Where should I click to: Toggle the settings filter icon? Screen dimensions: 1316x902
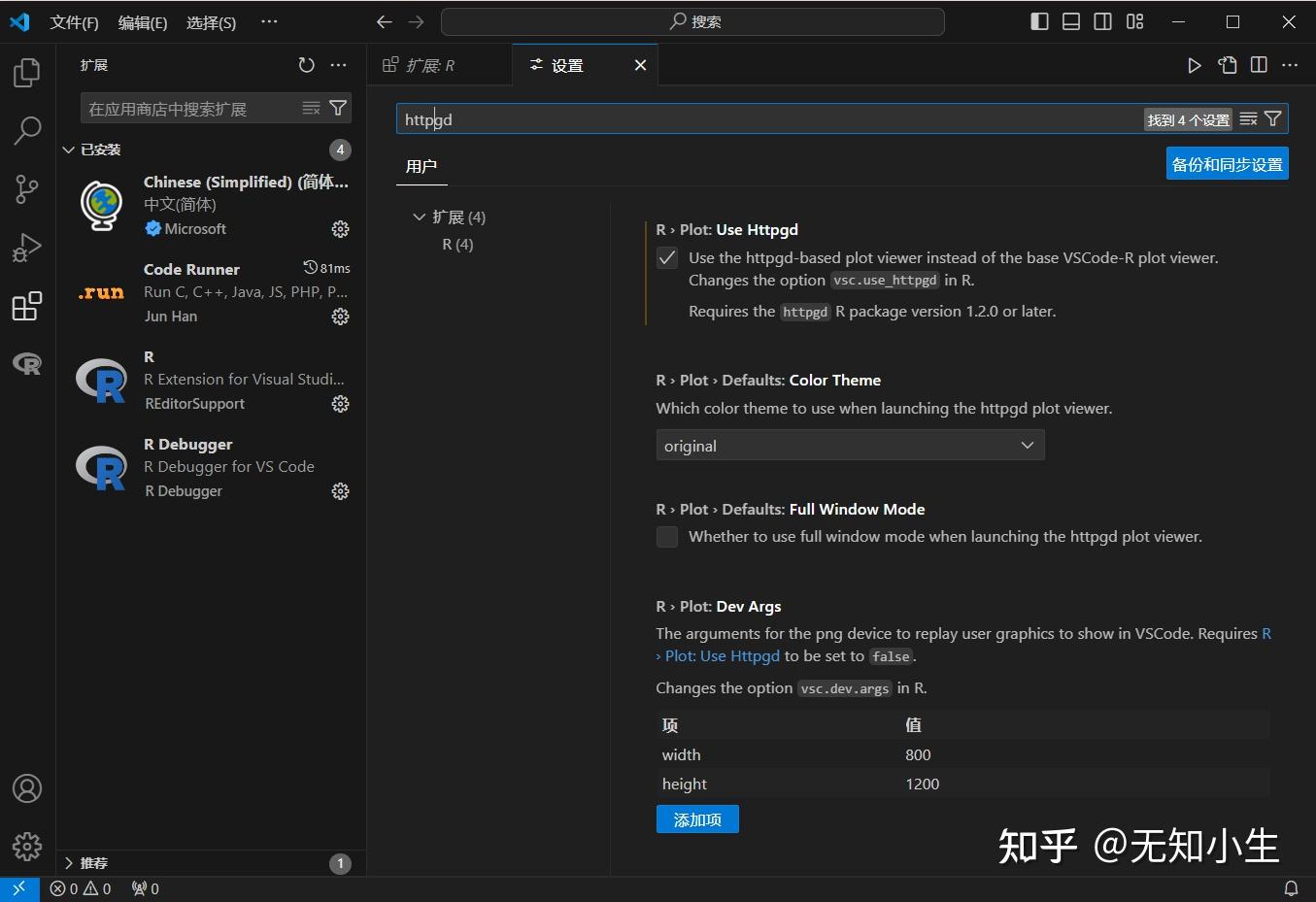(1273, 118)
